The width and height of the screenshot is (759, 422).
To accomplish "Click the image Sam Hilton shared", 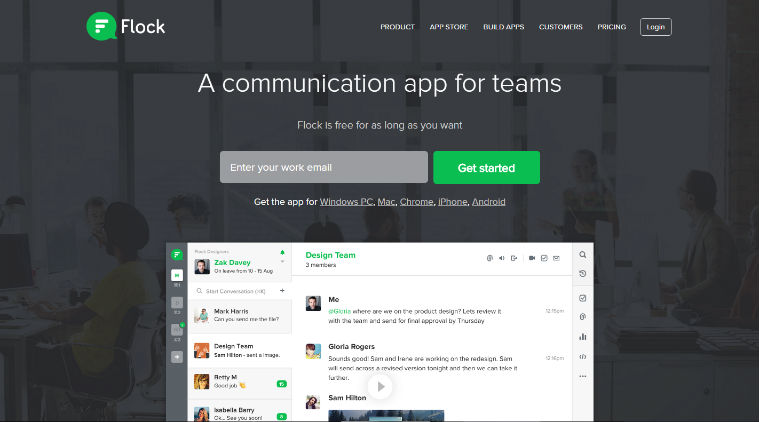I will (x=386, y=416).
